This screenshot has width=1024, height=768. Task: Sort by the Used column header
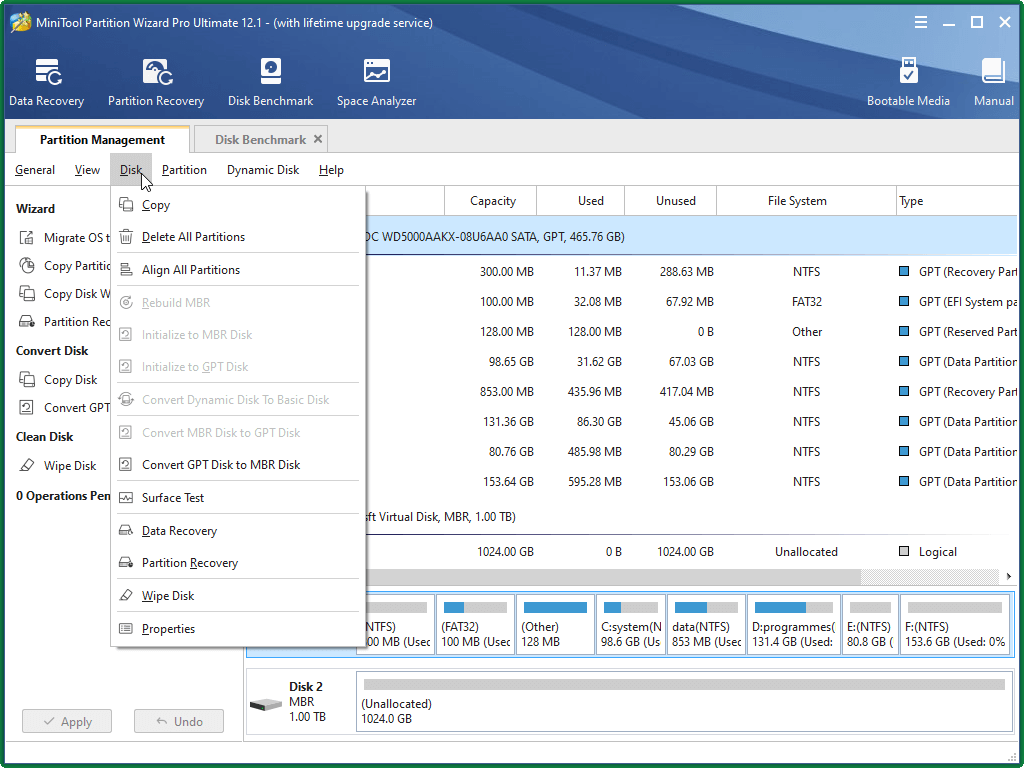[581, 200]
